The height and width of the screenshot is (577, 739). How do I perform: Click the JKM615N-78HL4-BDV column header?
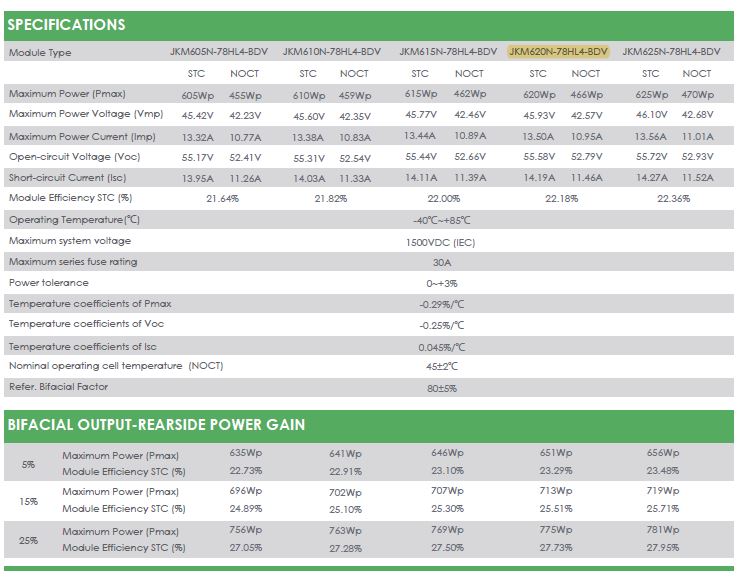click(447, 51)
